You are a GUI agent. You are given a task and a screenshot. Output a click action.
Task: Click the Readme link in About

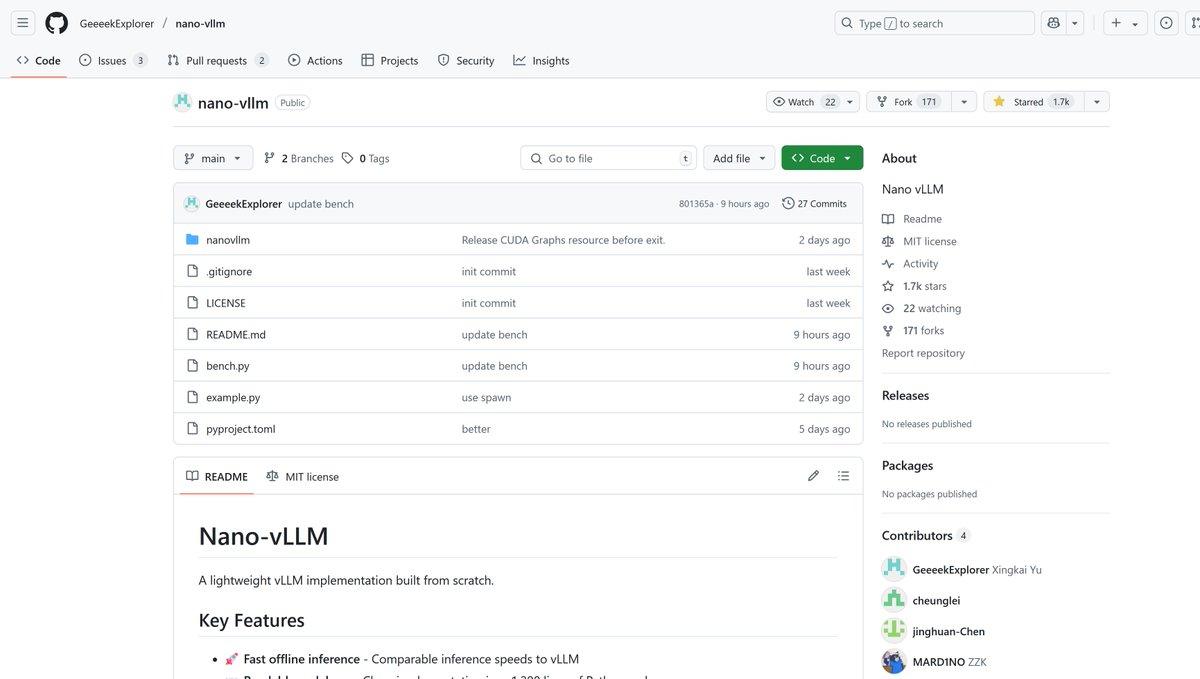(912, 219)
